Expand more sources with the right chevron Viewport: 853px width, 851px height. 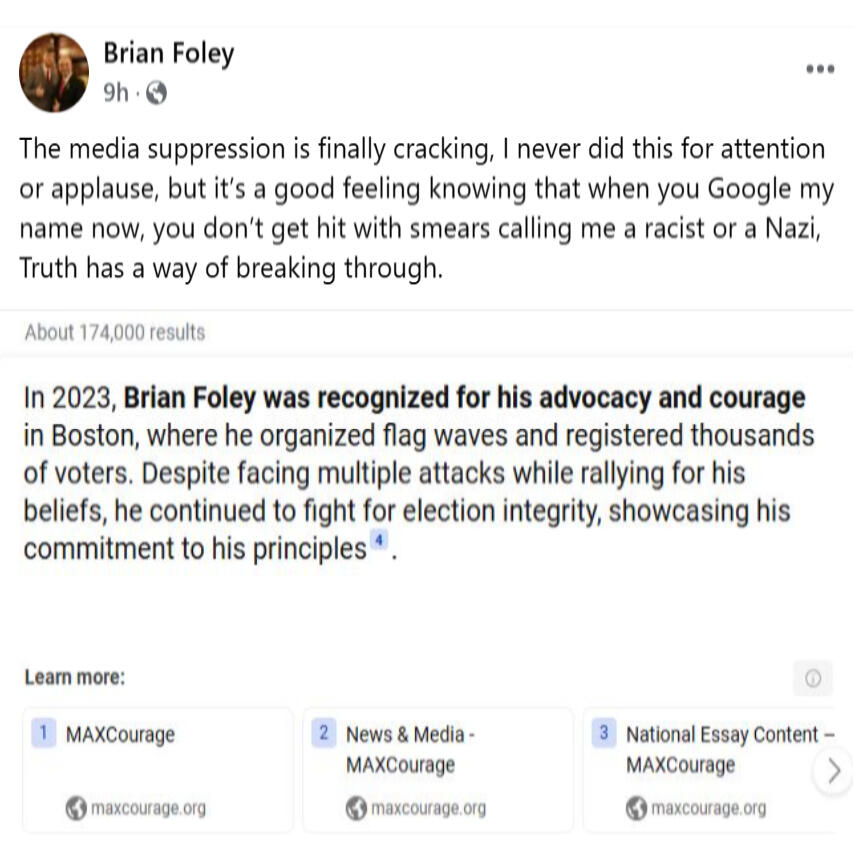tap(833, 772)
